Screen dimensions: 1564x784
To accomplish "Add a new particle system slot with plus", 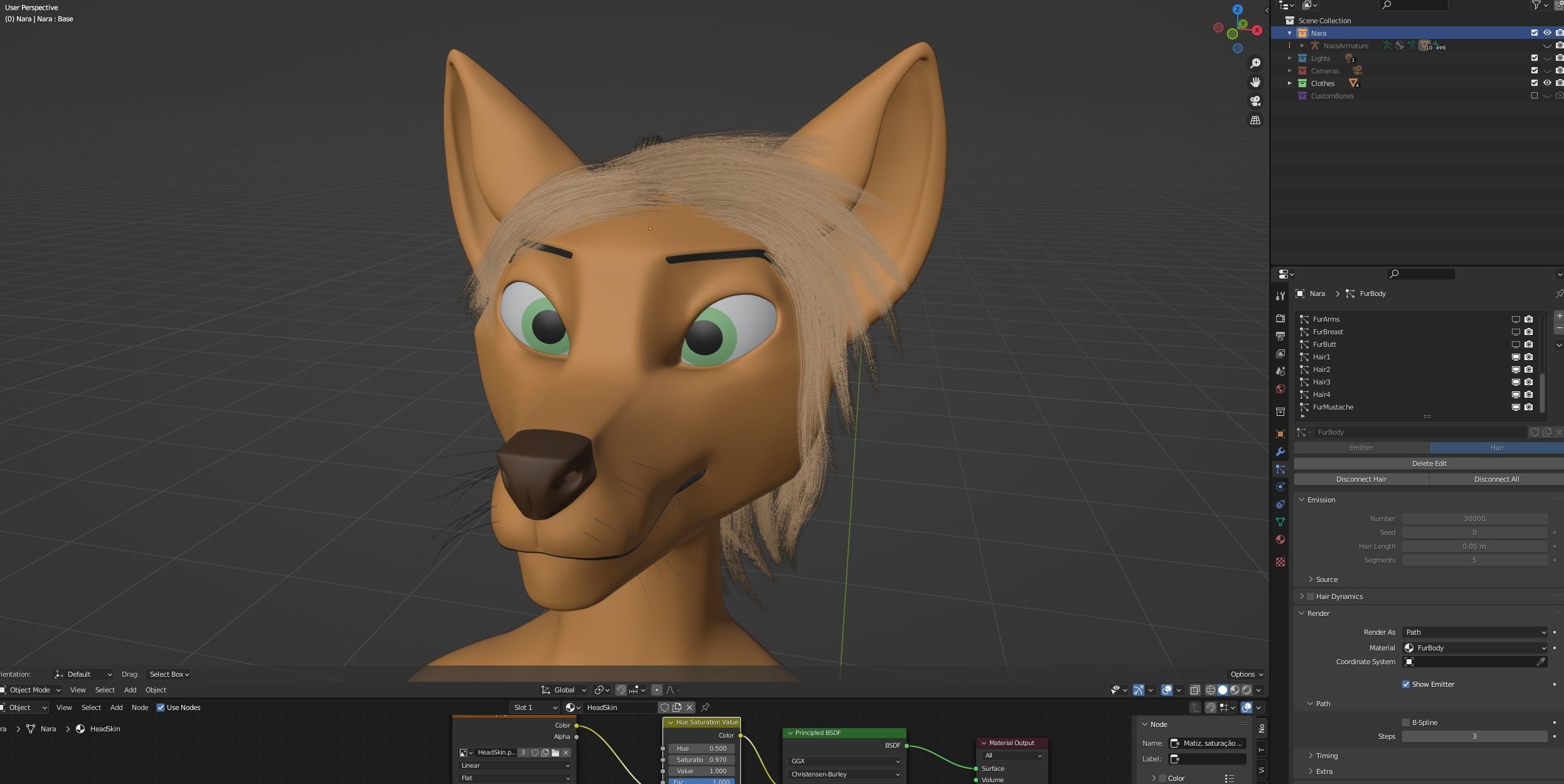I will tap(1559, 316).
